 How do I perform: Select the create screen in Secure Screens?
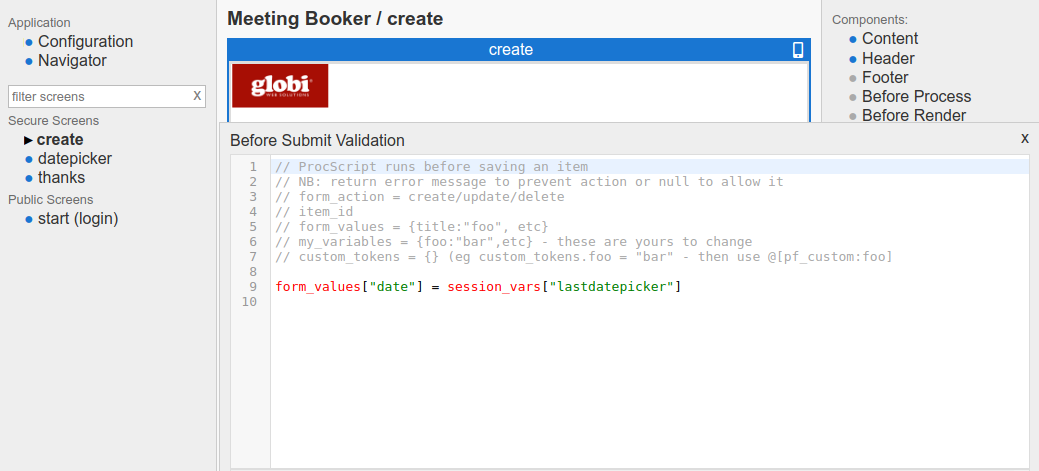pyautogui.click(x=60, y=140)
